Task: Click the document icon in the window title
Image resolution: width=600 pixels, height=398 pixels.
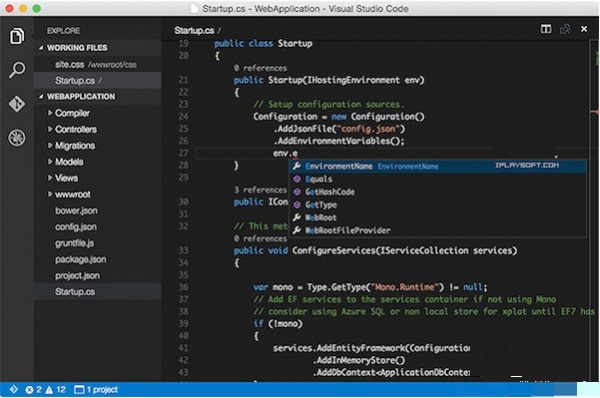Action: (x=194, y=8)
